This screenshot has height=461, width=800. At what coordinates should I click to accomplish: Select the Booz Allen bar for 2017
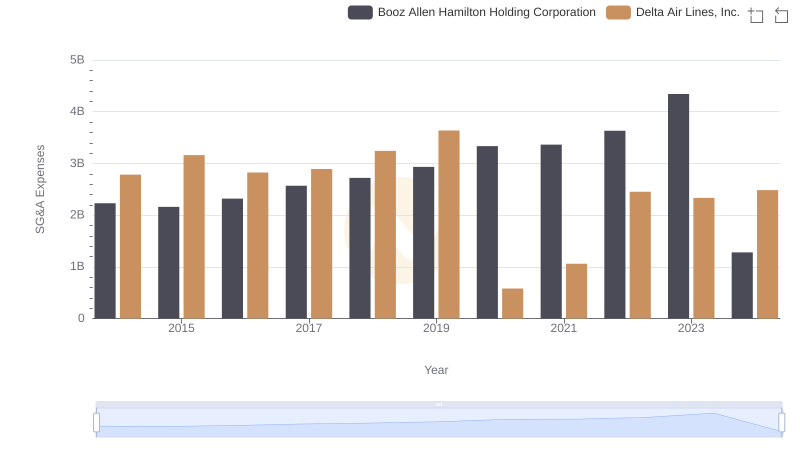[296, 252]
